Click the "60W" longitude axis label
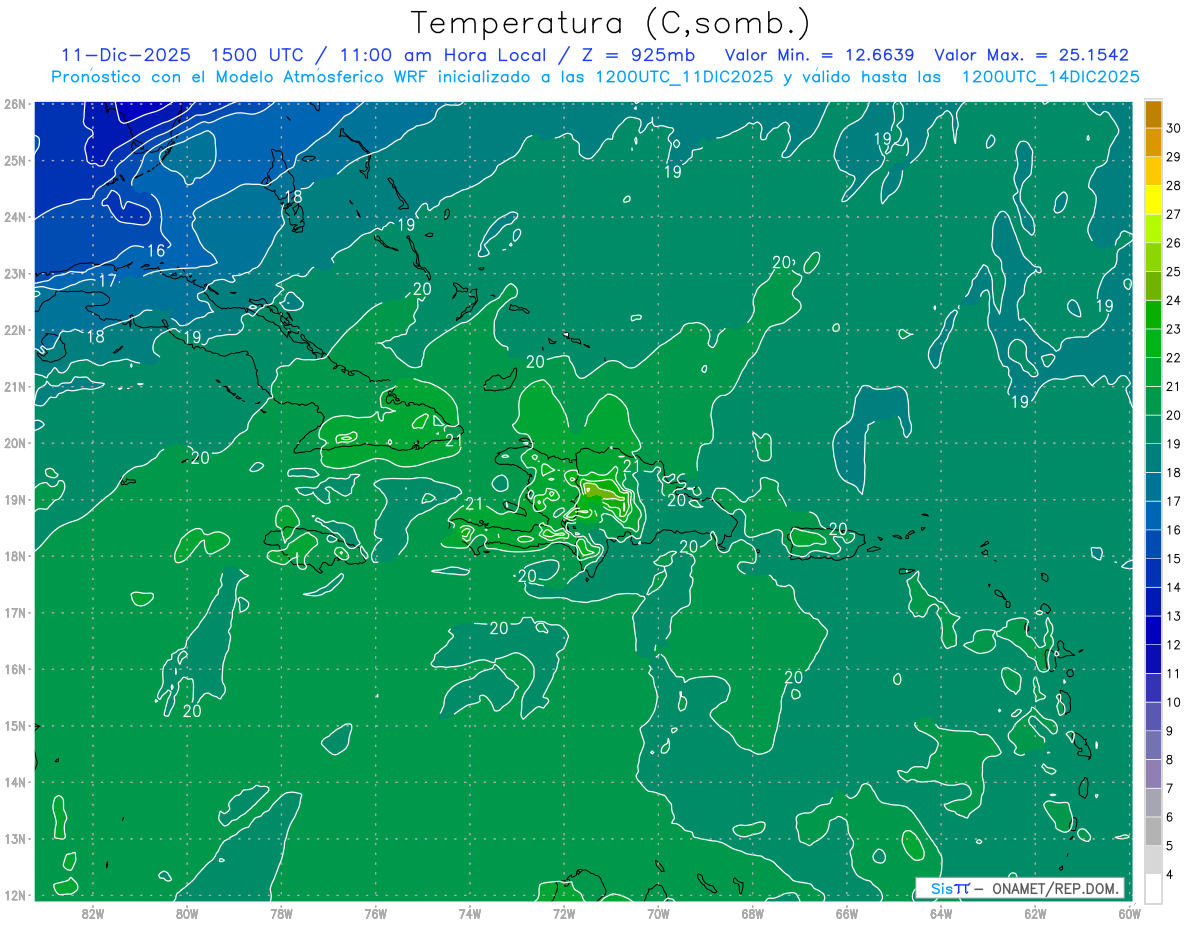 [1129, 912]
